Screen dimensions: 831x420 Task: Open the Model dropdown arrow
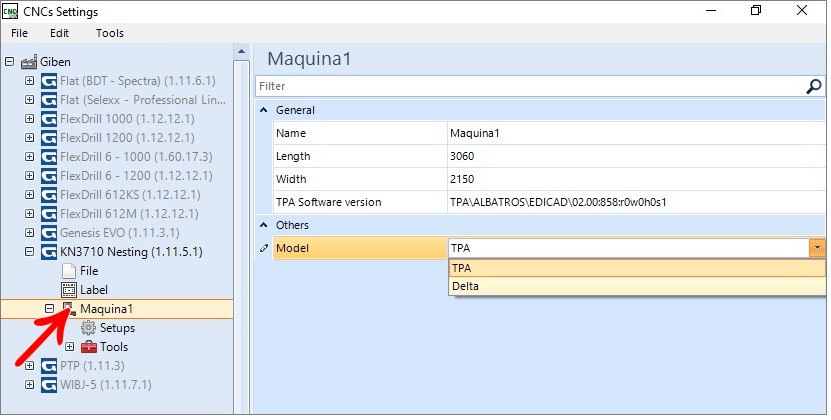[x=817, y=248]
